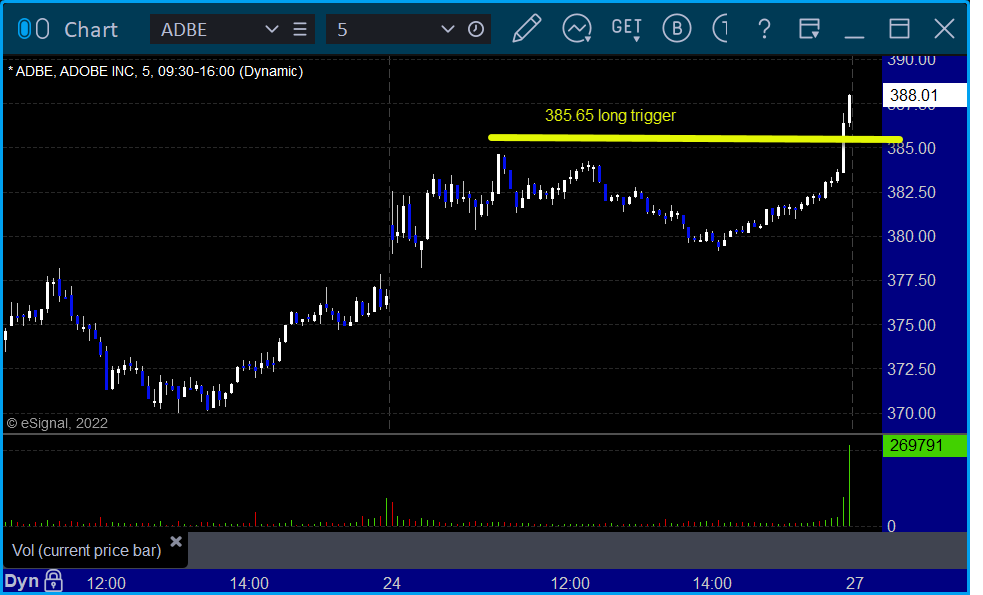Open the GET dropdown menu
The image size is (983, 595).
coord(626,29)
